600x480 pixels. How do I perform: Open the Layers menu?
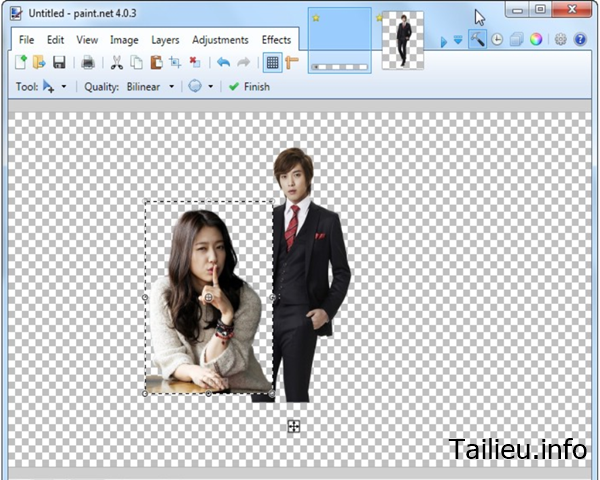pos(165,40)
